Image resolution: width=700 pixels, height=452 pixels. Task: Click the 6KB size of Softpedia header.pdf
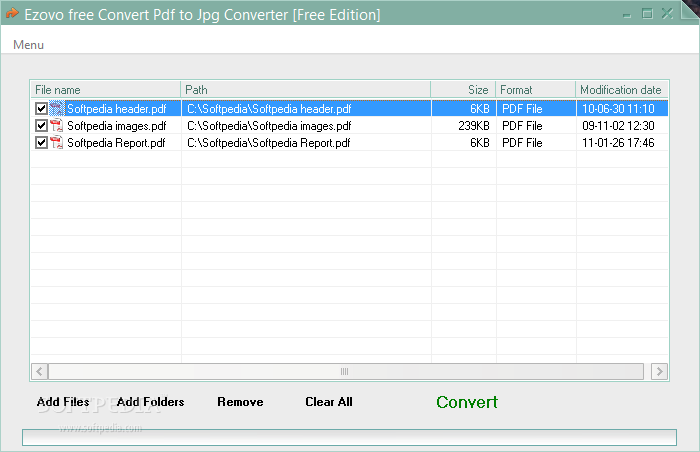pyautogui.click(x=479, y=109)
